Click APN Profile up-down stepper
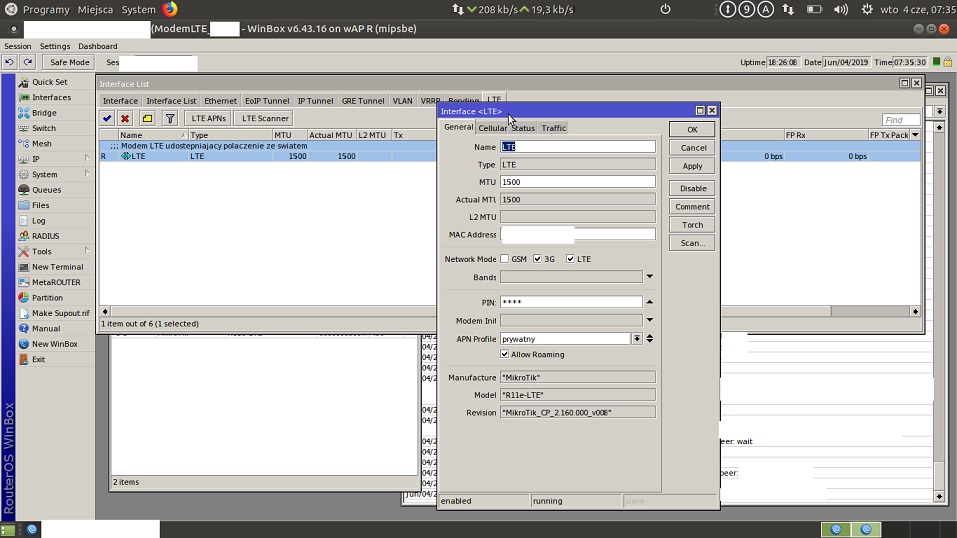 [649, 338]
